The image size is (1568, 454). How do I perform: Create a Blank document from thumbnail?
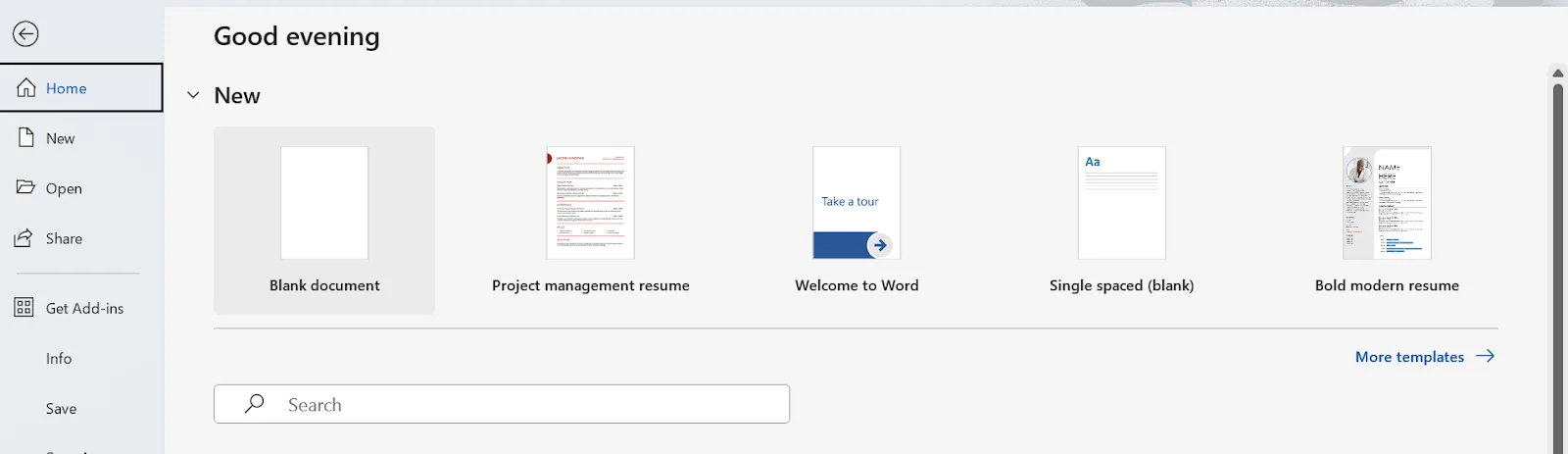pos(324,203)
